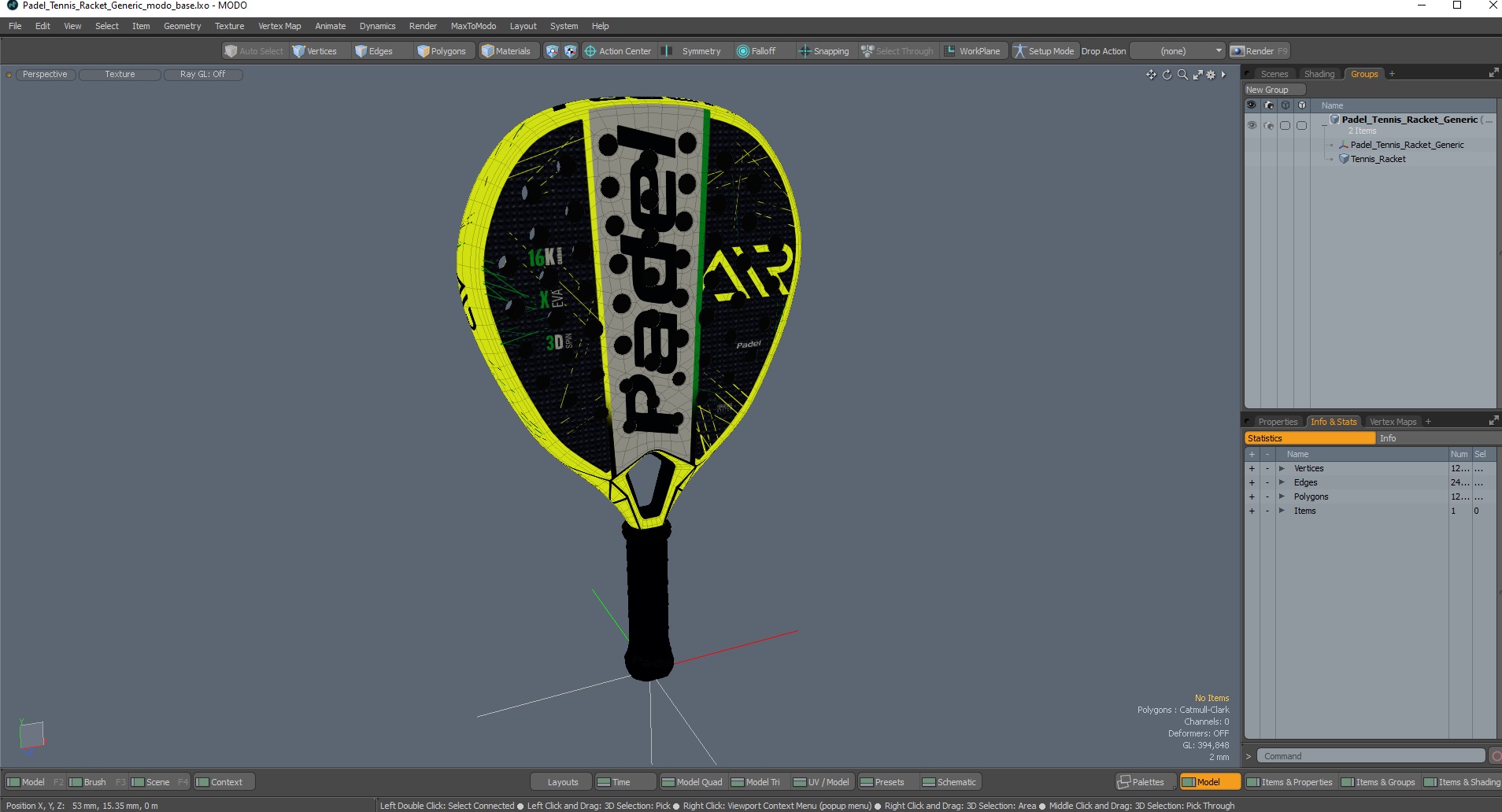The width and height of the screenshot is (1502, 812).
Task: Click plus for the Polygons row
Action: 1252,496
